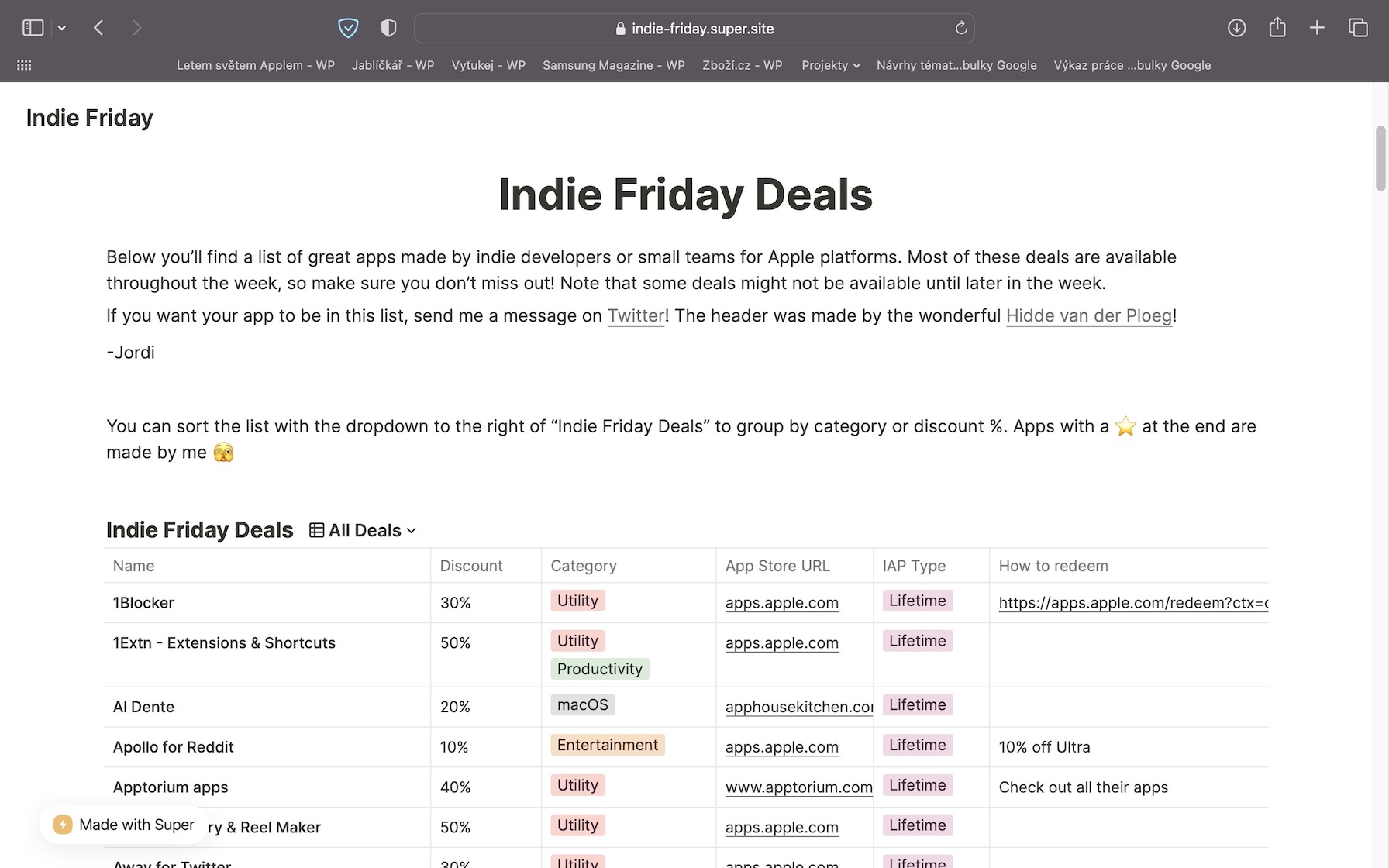1389x868 pixels.
Task: Click the address bar URL field
Action: (x=694, y=28)
